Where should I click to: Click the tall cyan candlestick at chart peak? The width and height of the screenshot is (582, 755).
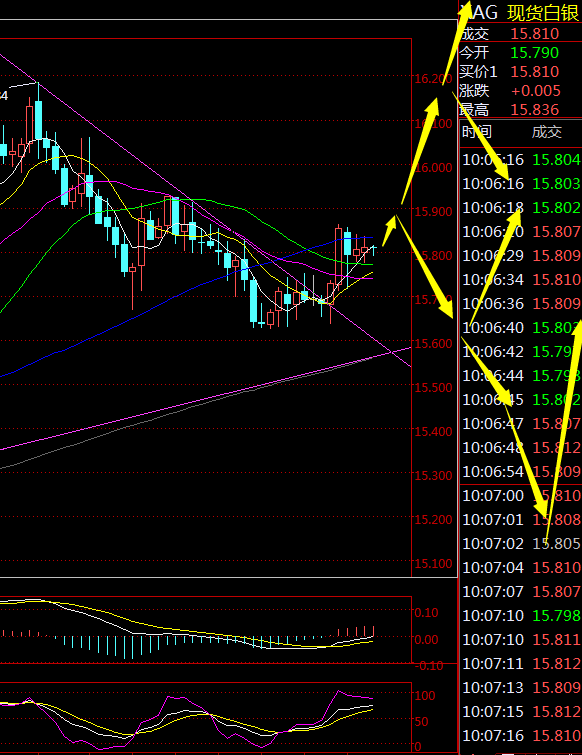click(x=39, y=120)
